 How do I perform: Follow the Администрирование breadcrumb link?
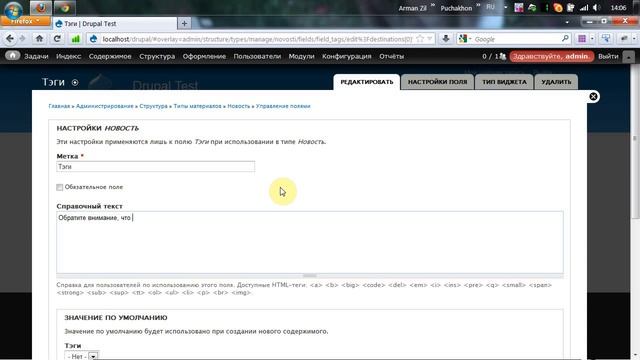click(104, 106)
